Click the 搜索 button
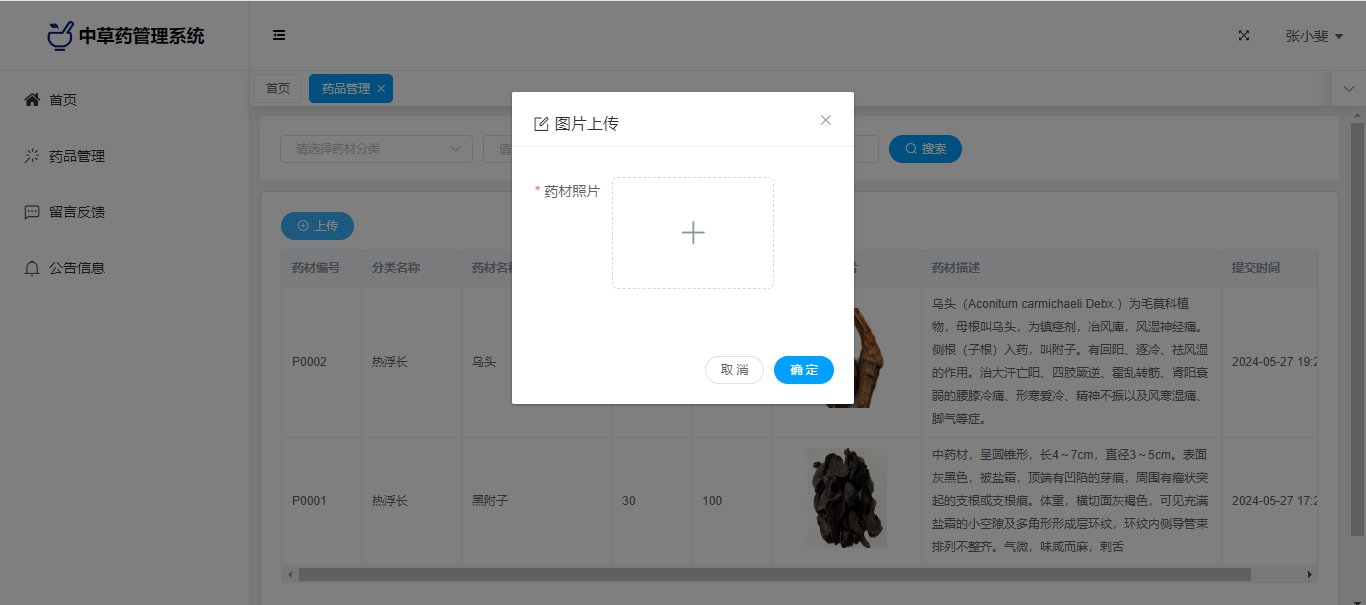 pos(925,149)
